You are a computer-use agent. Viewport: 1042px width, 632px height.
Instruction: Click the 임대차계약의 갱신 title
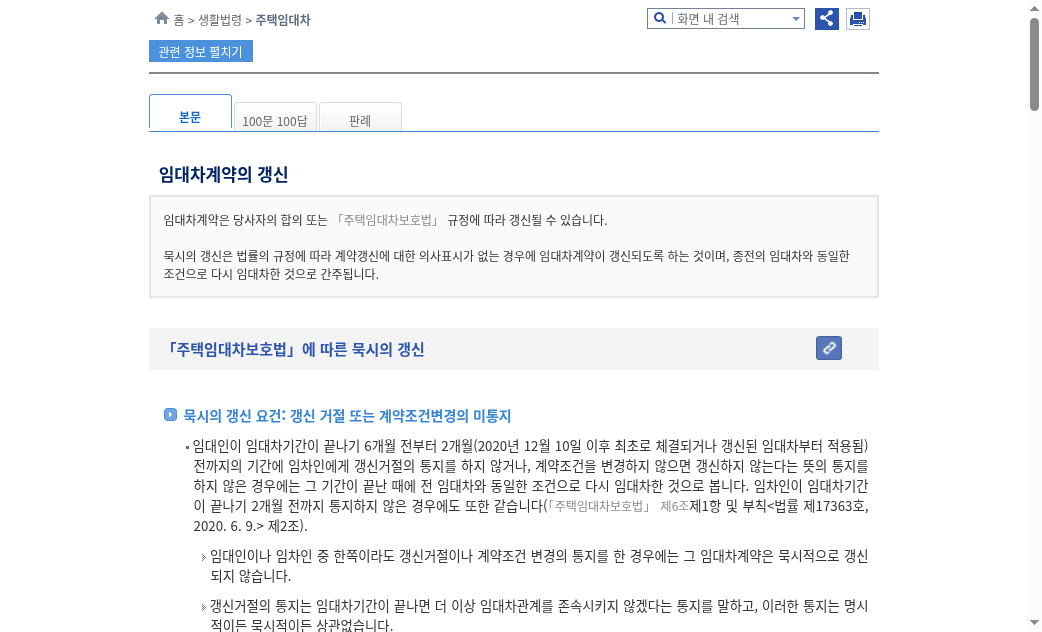coord(223,175)
